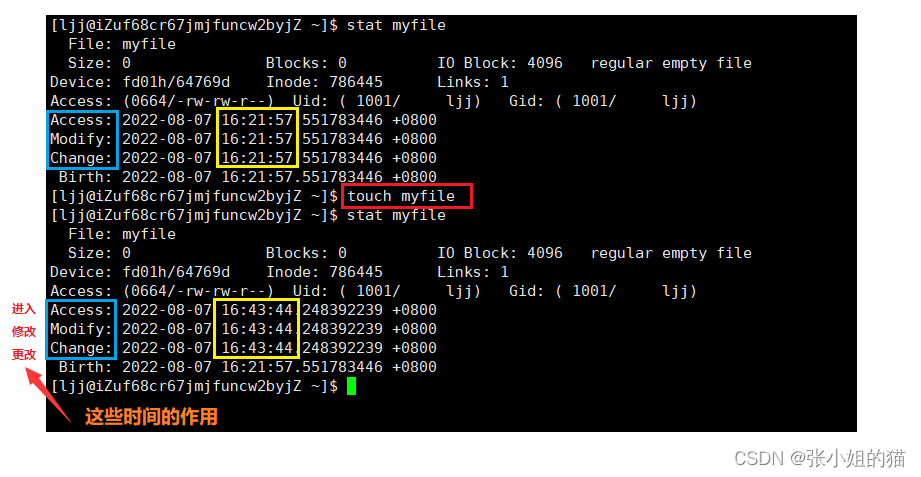Click 248392239 on the Modify row

(342, 329)
